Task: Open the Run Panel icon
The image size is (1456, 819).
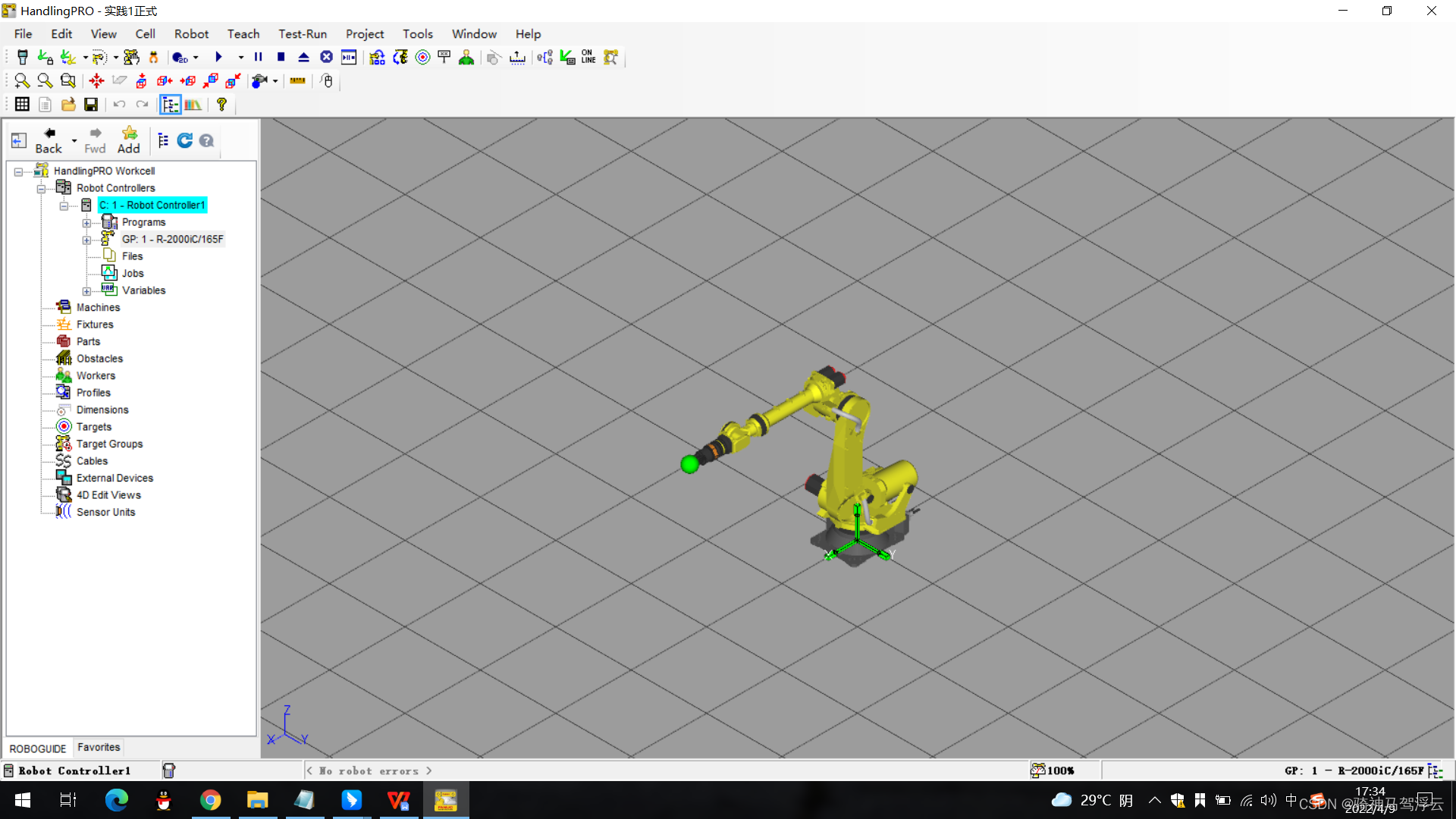Action: (349, 58)
